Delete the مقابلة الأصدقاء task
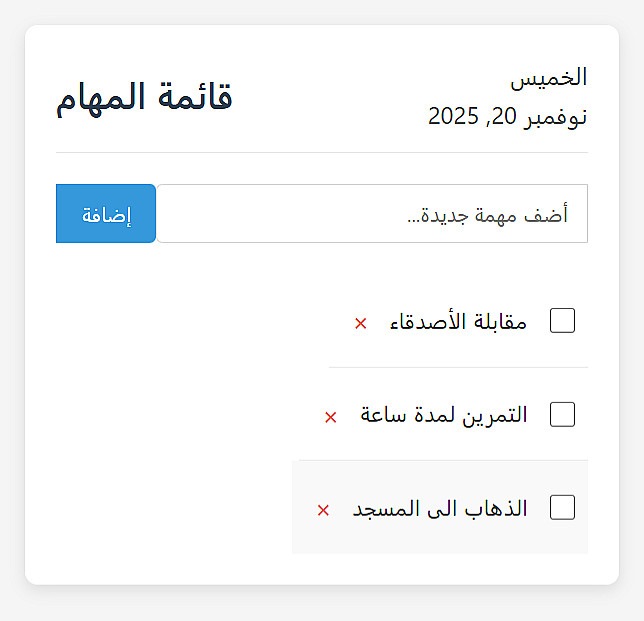The width and height of the screenshot is (644, 621). [x=361, y=323]
